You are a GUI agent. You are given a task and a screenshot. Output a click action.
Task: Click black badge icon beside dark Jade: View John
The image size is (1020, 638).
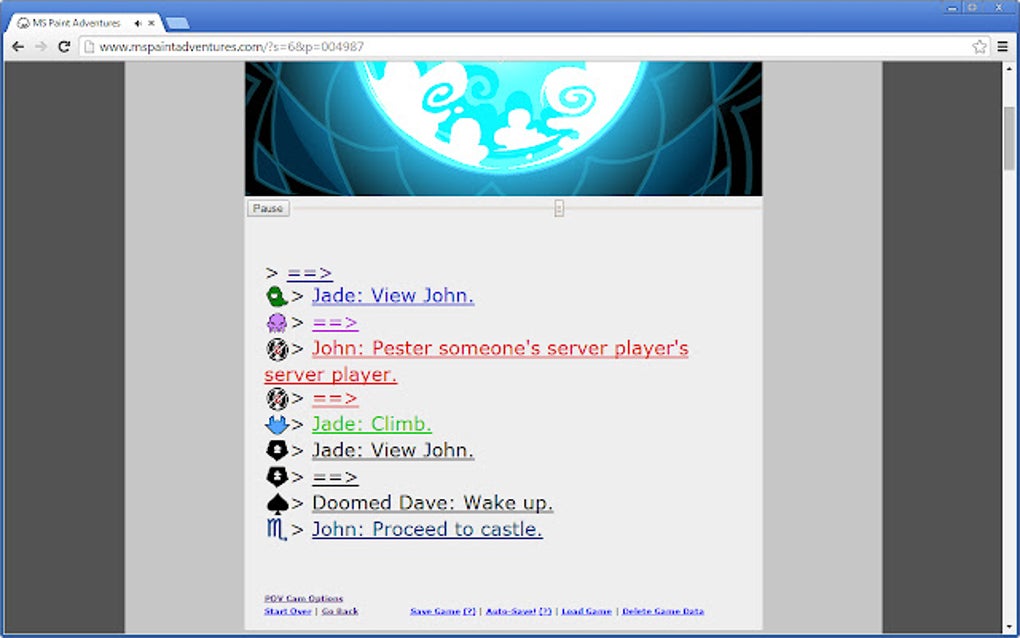(x=277, y=450)
